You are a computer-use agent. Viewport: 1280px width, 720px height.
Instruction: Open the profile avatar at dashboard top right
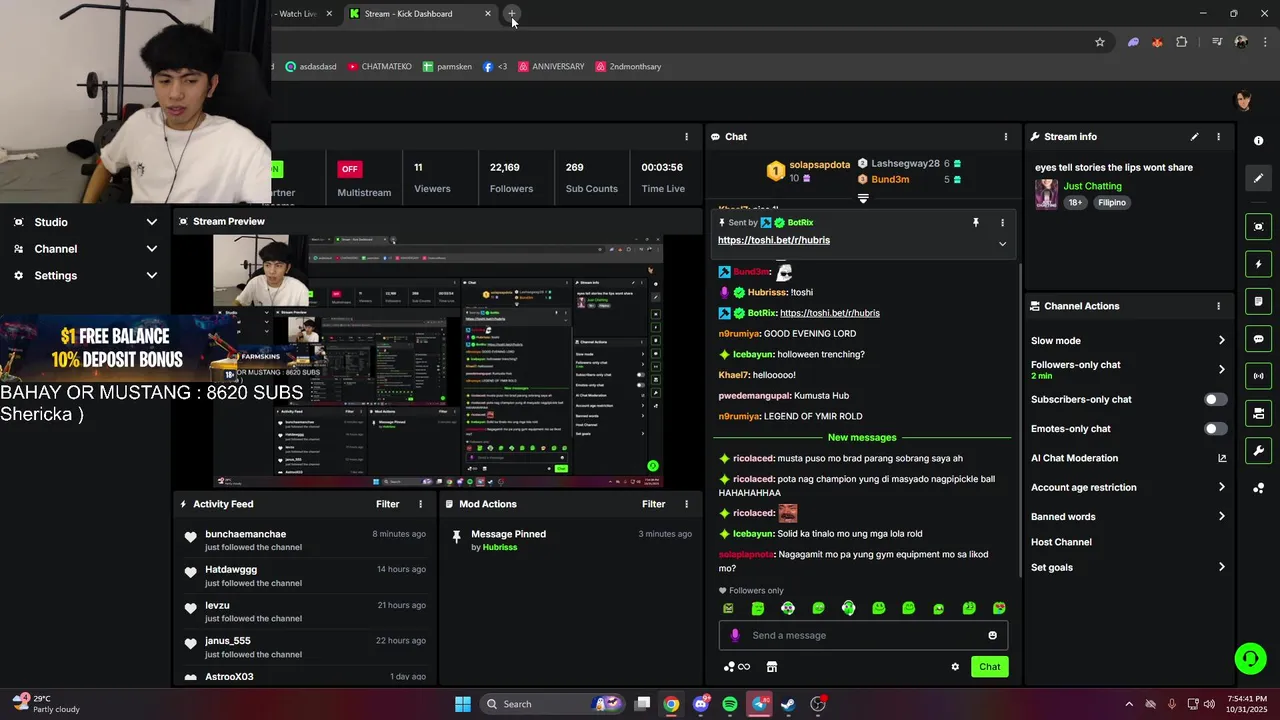pos(1244,100)
